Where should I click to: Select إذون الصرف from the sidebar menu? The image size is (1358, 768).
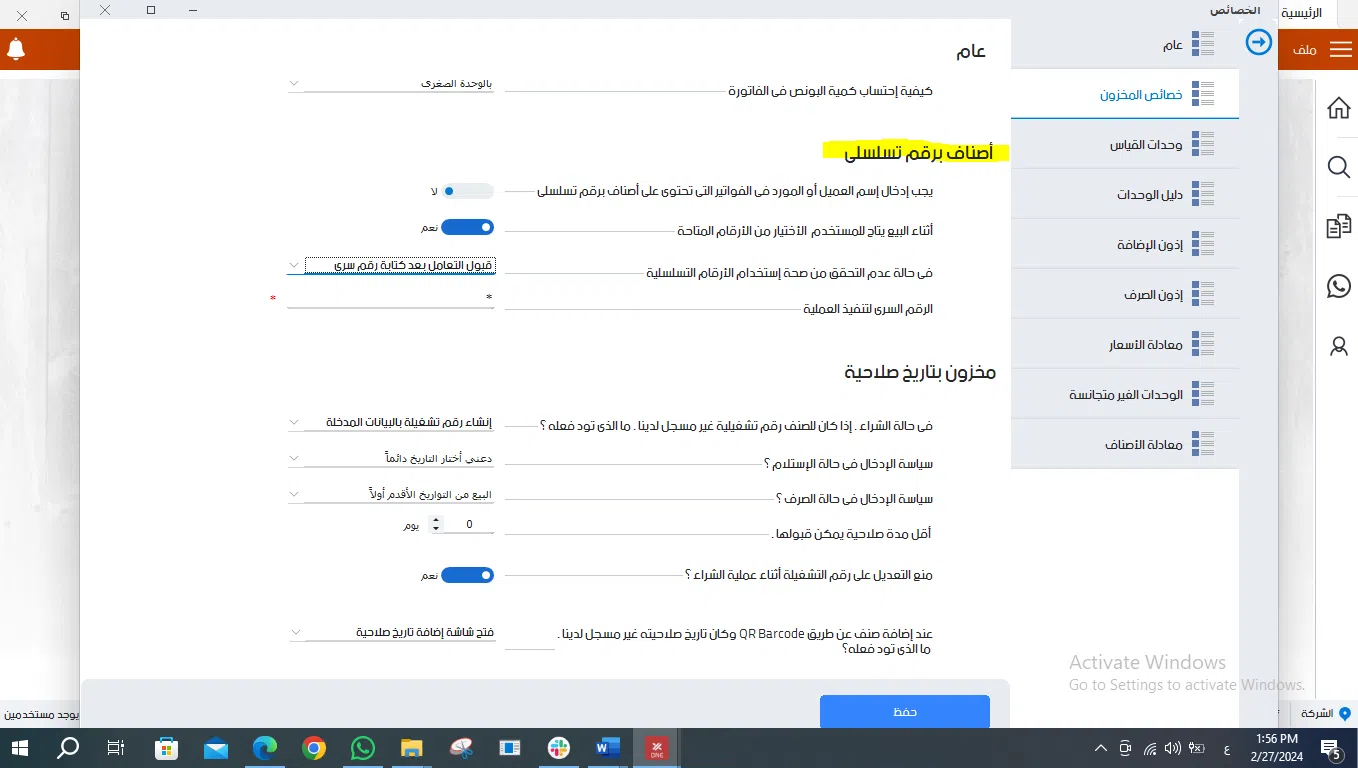[x=1153, y=293]
